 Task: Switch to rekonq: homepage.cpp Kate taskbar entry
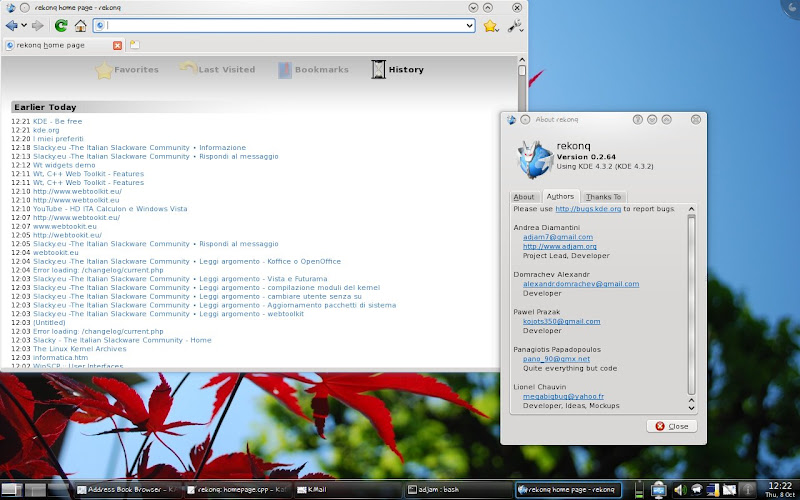[238, 490]
